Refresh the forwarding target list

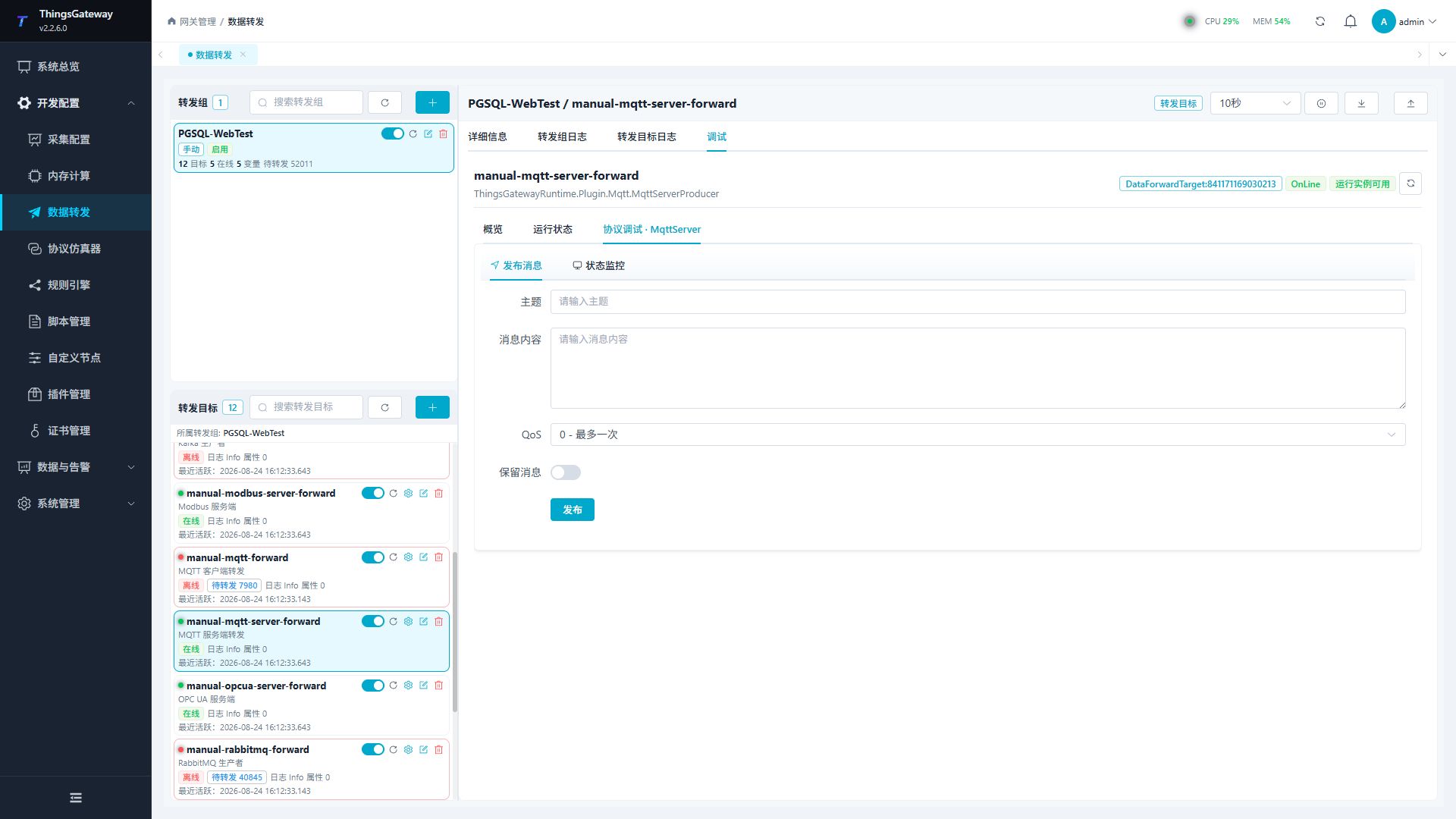(384, 407)
